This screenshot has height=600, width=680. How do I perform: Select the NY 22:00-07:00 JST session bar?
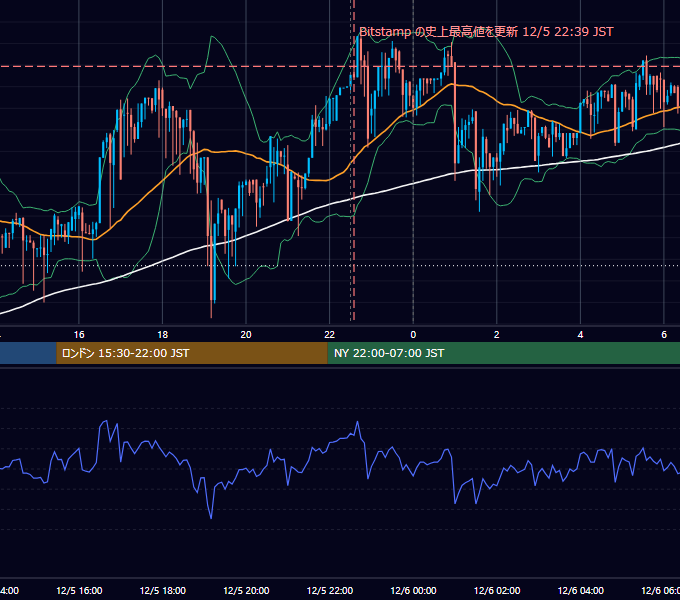[503, 353]
